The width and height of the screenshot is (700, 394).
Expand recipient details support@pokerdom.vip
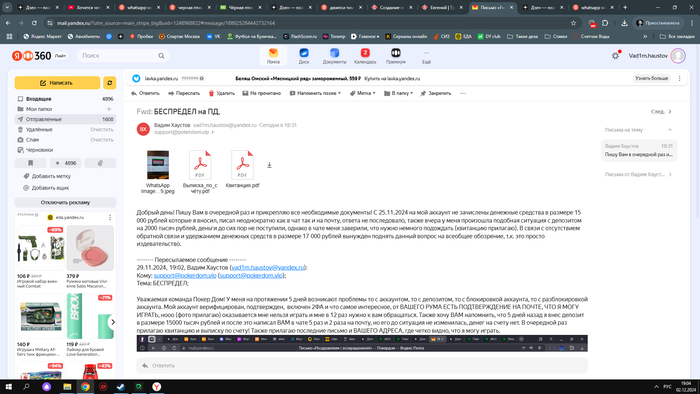click(x=184, y=132)
